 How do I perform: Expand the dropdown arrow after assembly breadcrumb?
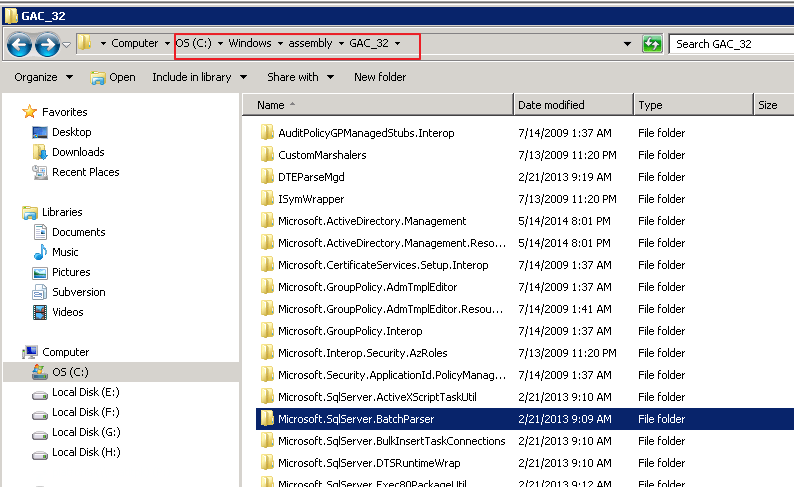coord(341,44)
